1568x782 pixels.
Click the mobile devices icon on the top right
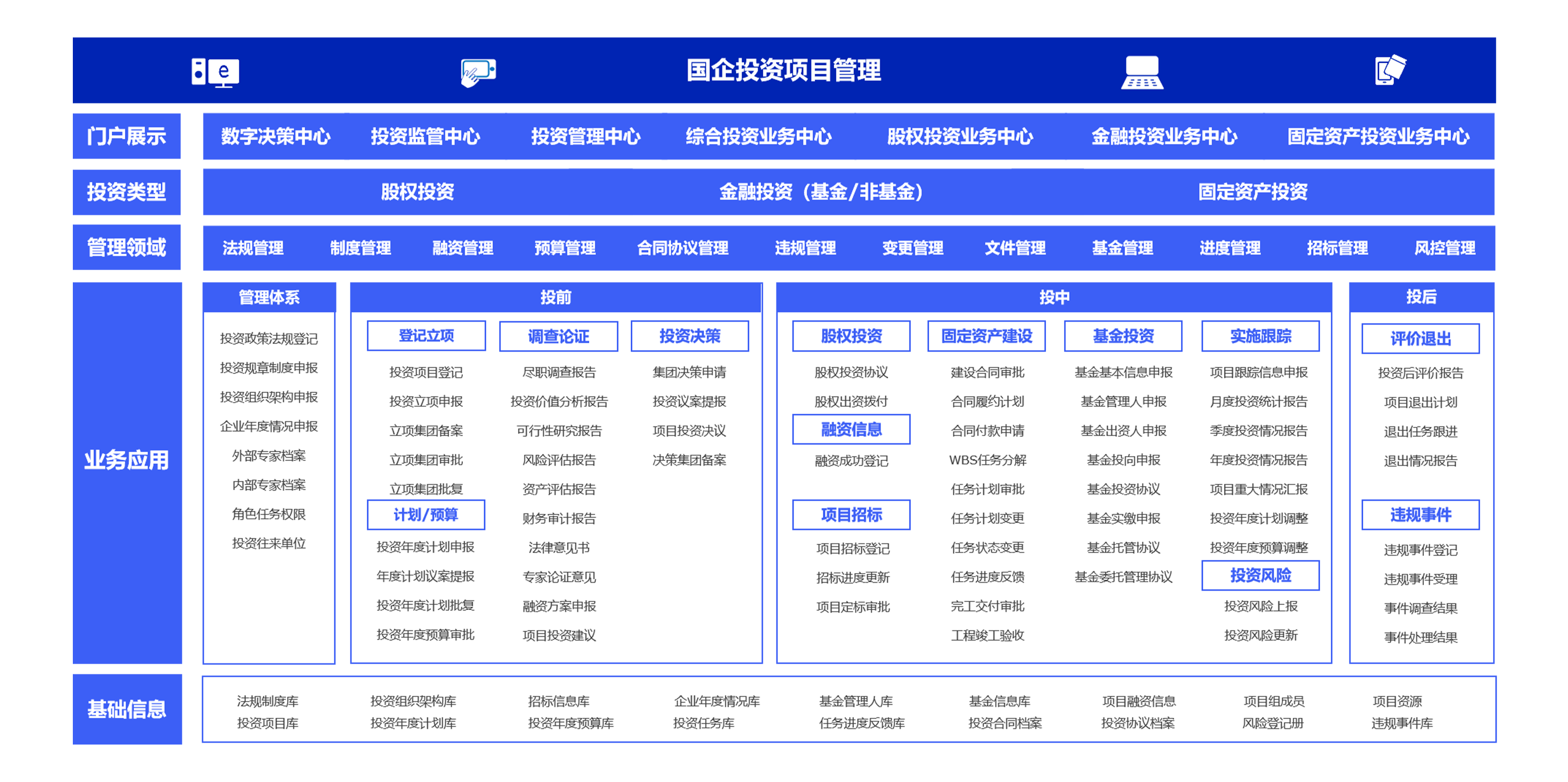tap(1391, 72)
